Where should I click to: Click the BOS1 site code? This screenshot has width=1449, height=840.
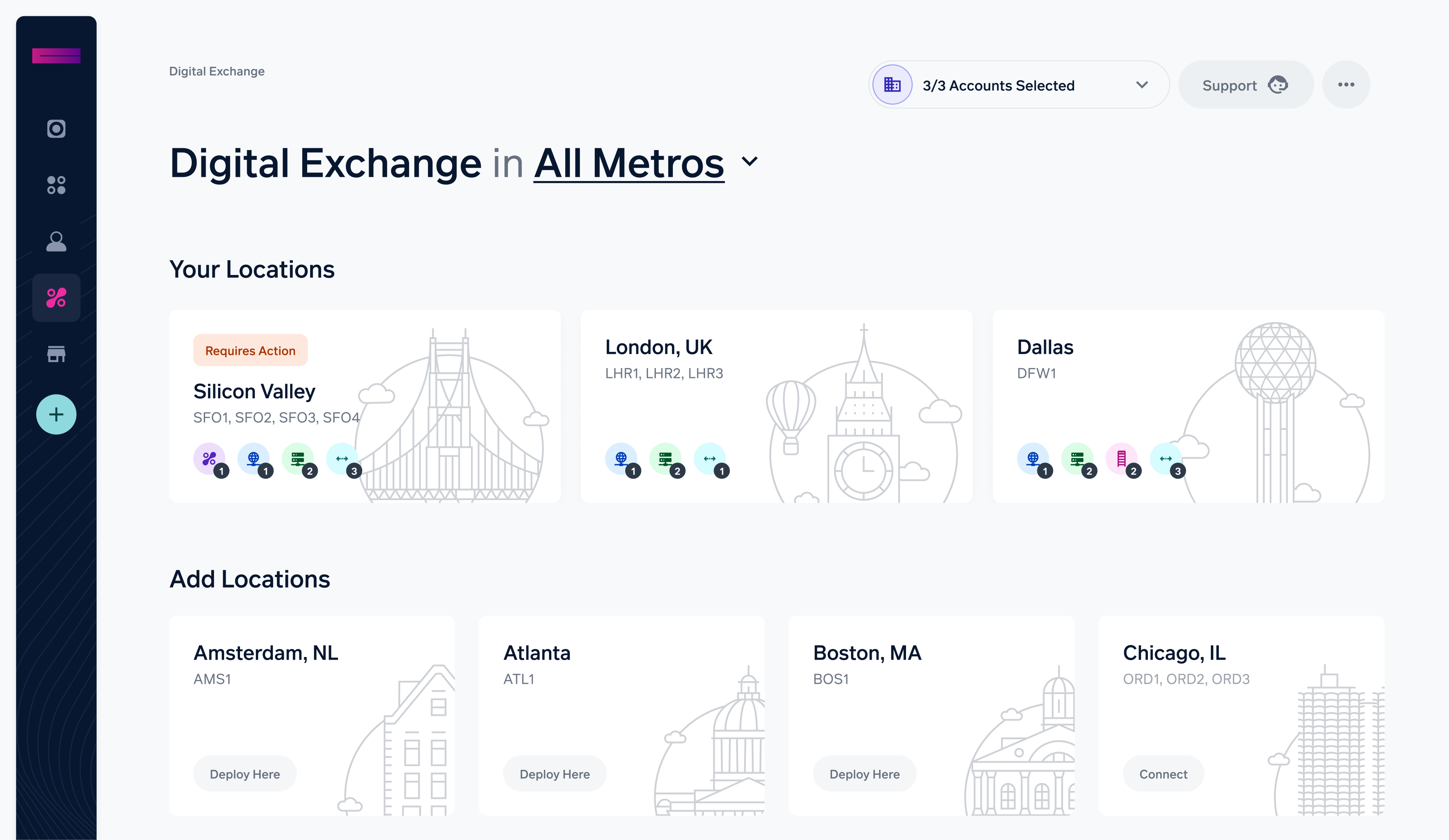pos(831,680)
